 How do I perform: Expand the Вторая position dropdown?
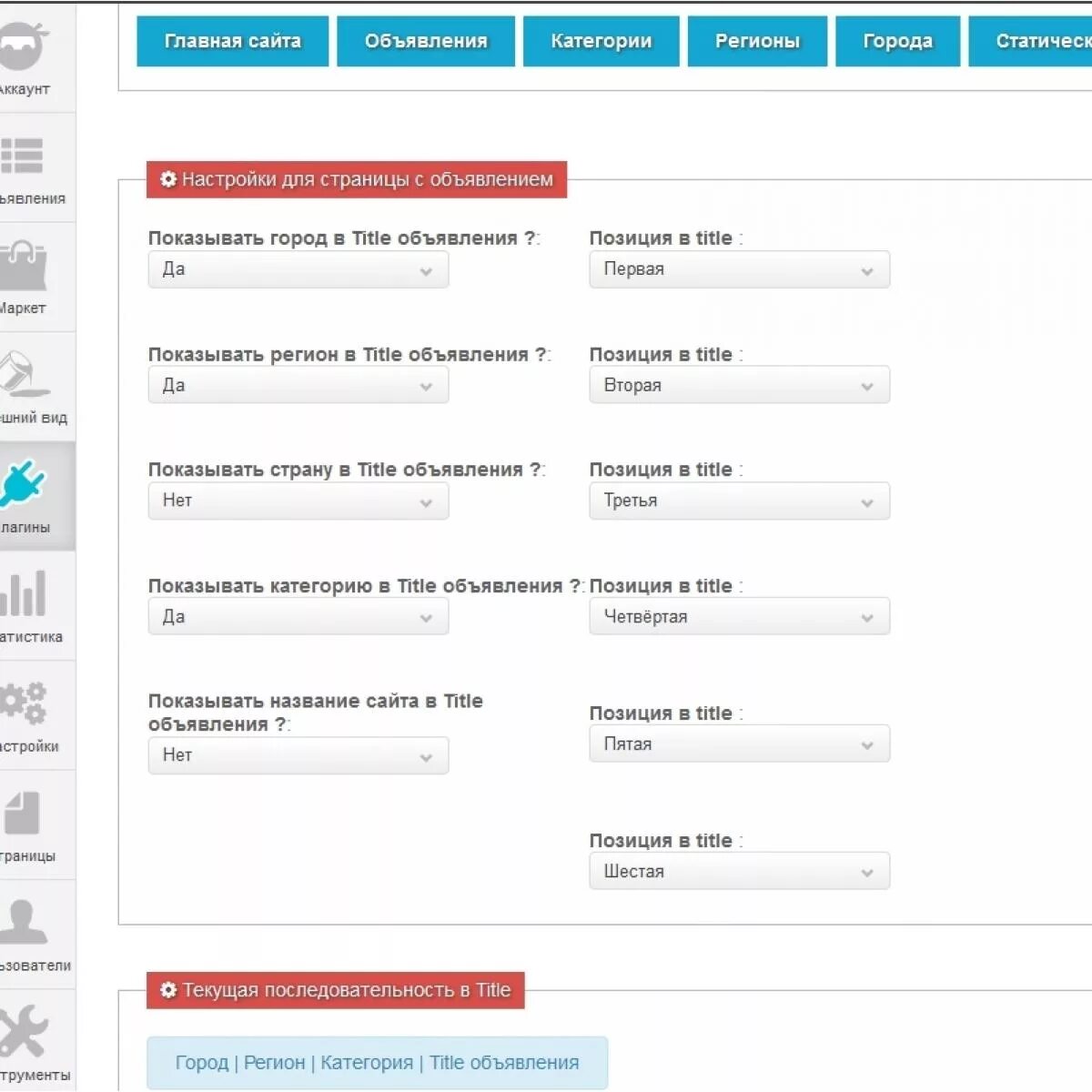pos(739,385)
